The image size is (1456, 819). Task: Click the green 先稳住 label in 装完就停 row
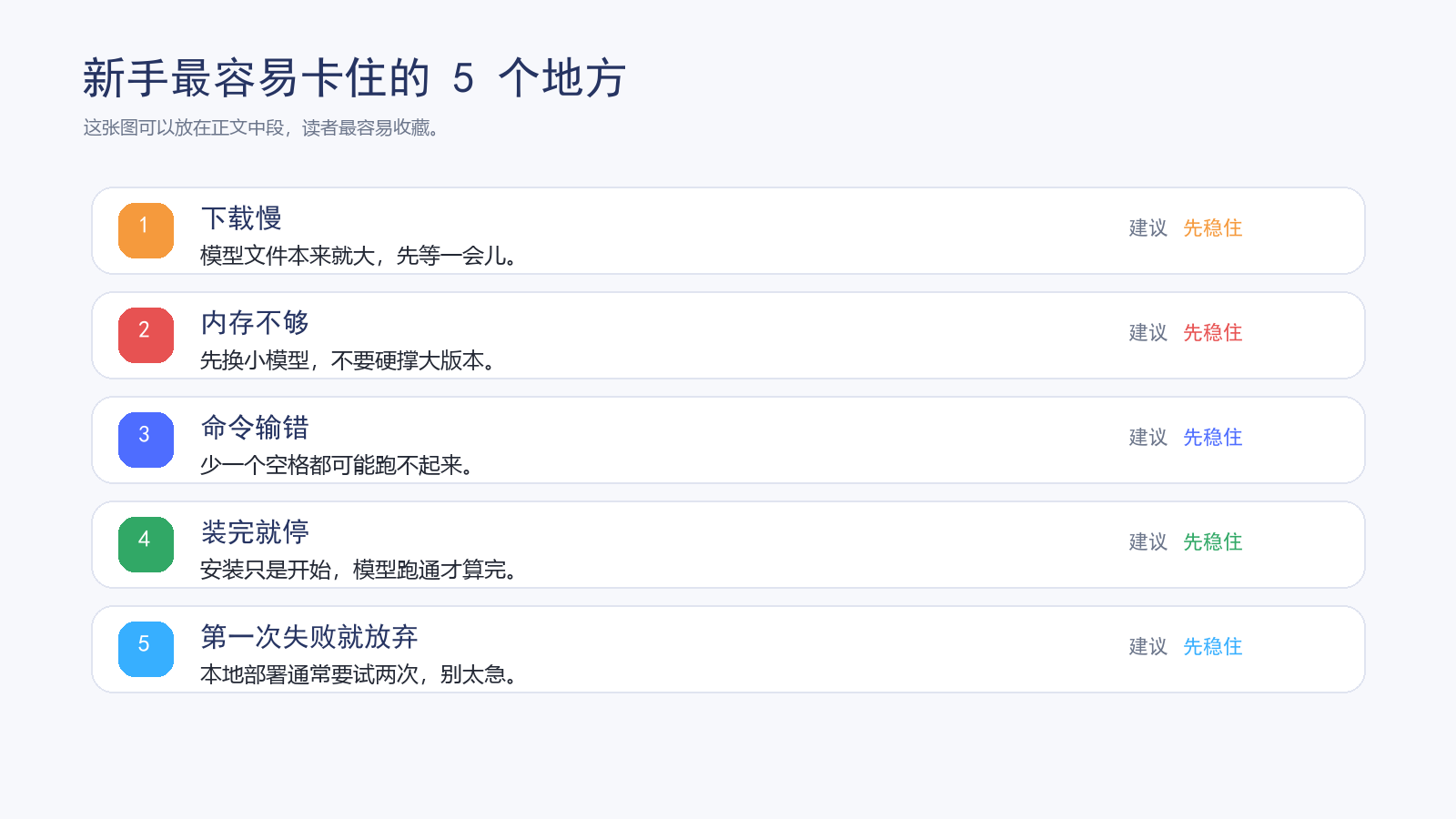click(x=1212, y=541)
